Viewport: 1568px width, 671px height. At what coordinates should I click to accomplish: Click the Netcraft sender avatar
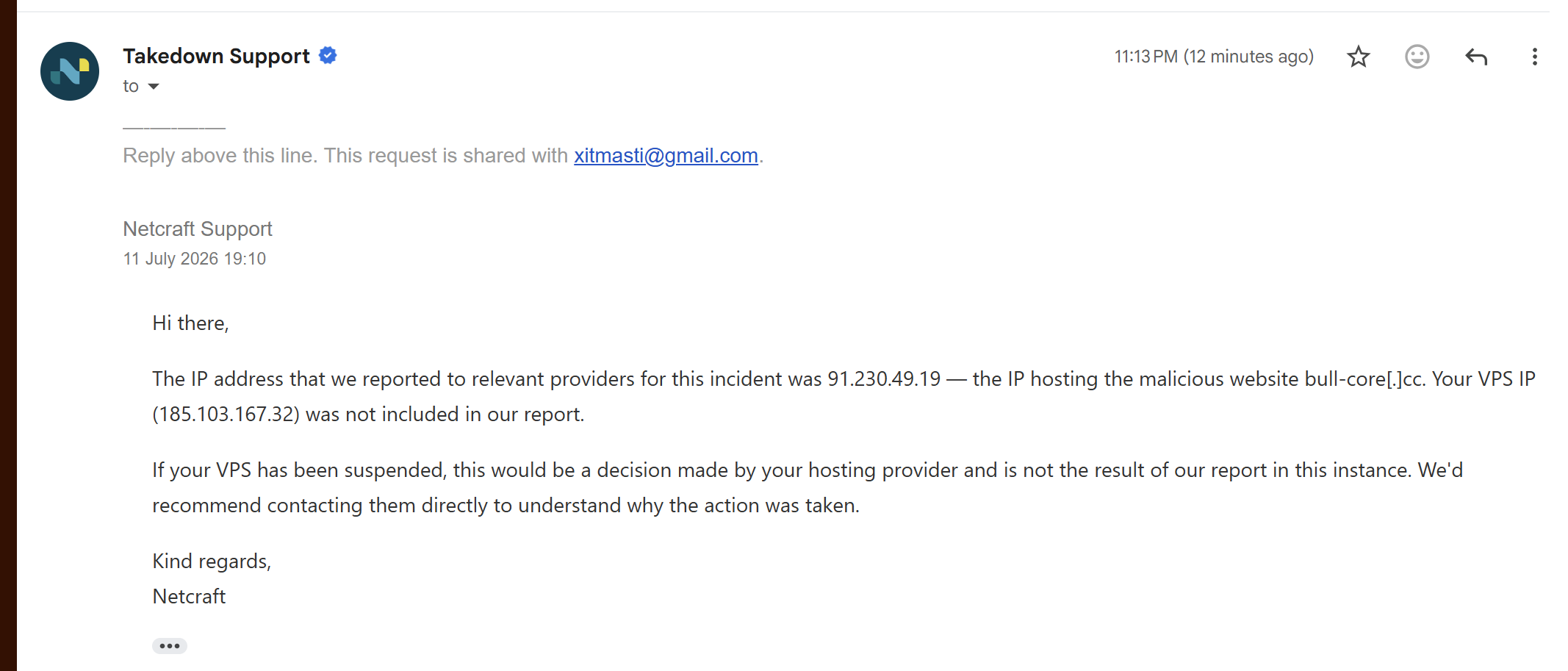pyautogui.click(x=70, y=71)
